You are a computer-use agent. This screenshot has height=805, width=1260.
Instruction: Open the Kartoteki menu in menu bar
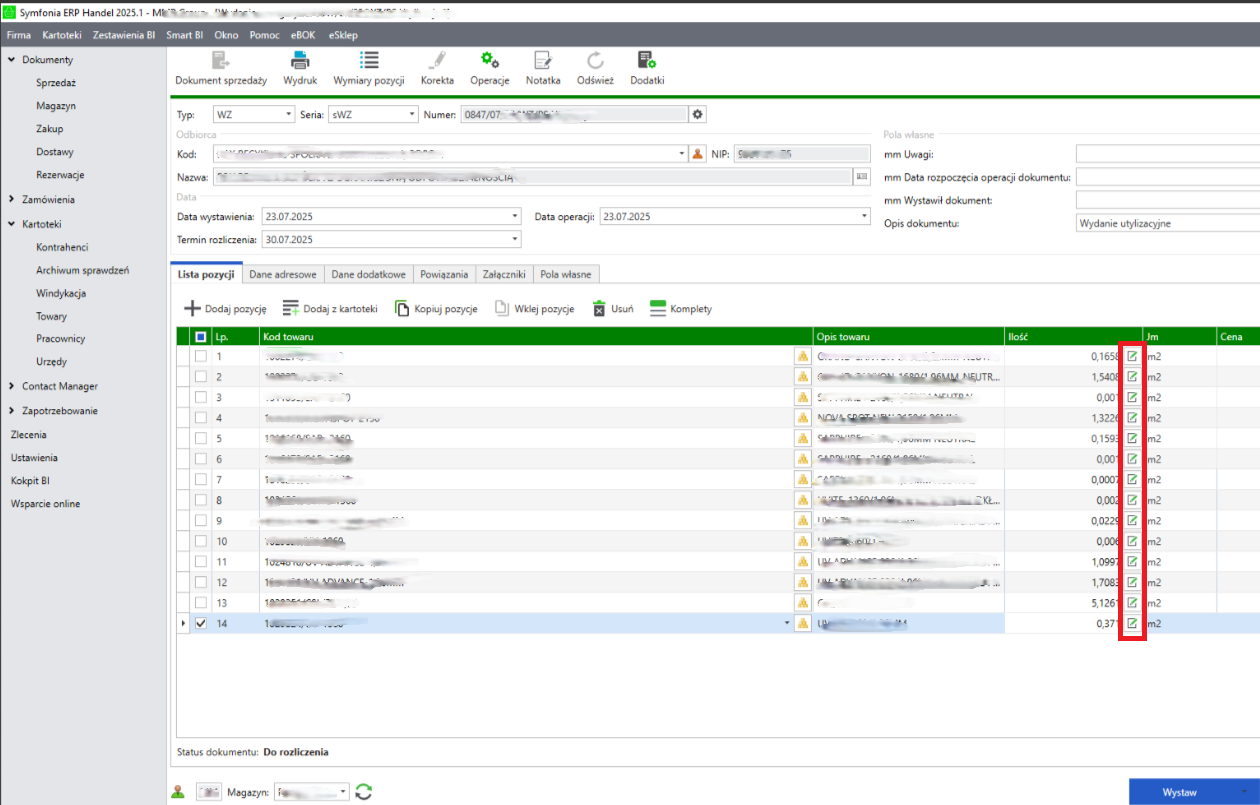tap(62, 35)
